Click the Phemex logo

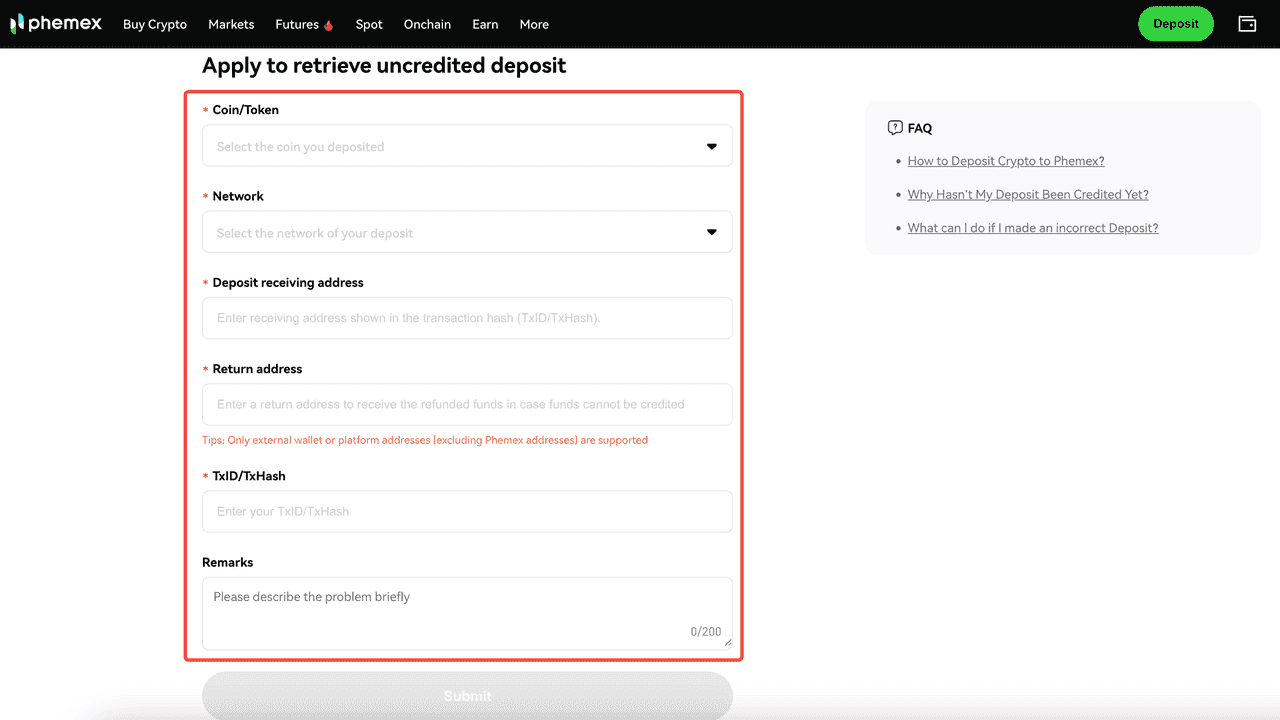pyautogui.click(x=56, y=24)
